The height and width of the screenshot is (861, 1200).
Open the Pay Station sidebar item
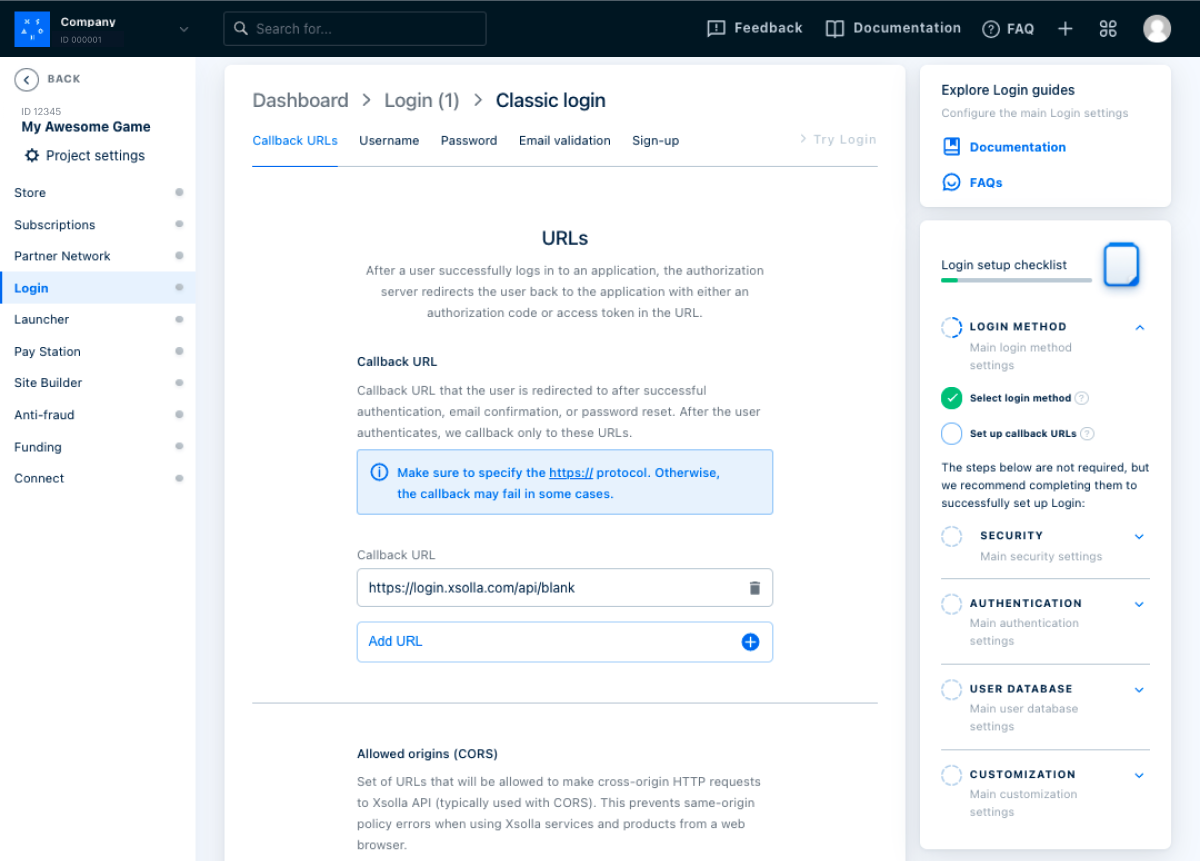pos(47,352)
